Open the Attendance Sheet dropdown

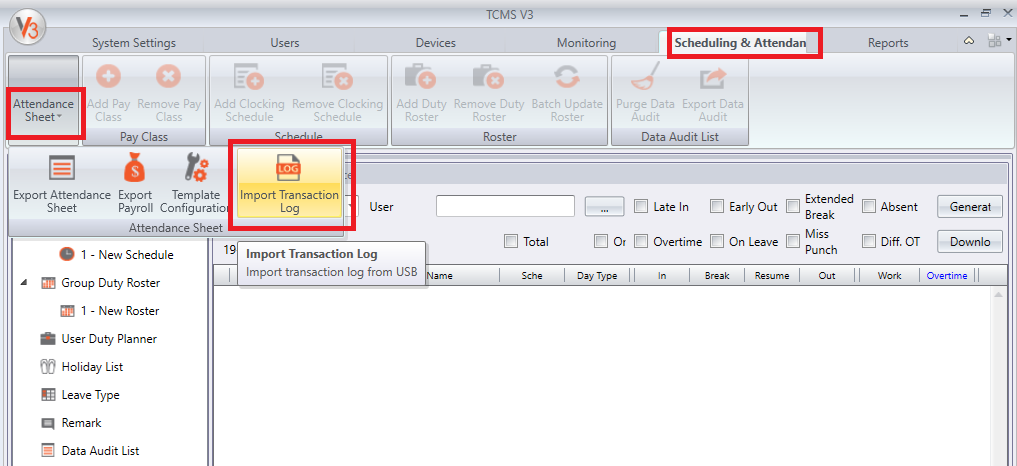[44, 110]
